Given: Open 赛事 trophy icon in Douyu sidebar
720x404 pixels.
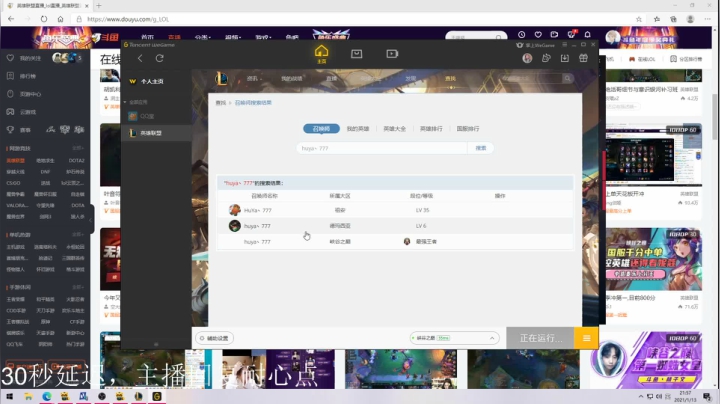Looking at the screenshot, I should click(x=10, y=130).
